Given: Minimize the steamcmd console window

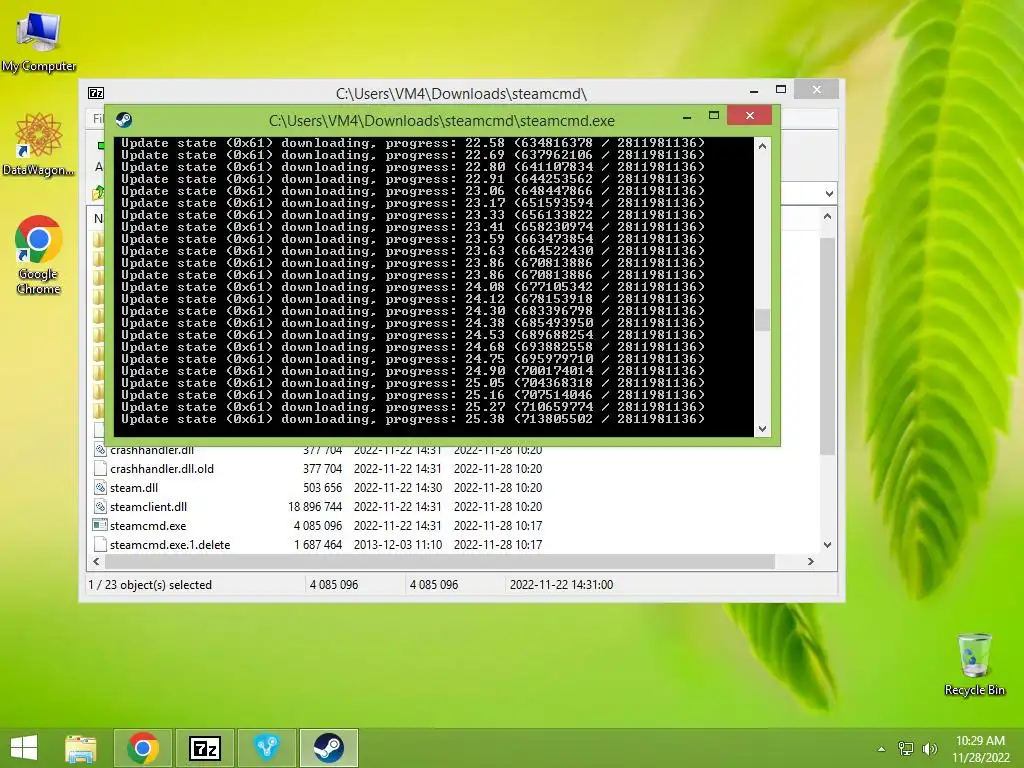Looking at the screenshot, I should point(687,118).
